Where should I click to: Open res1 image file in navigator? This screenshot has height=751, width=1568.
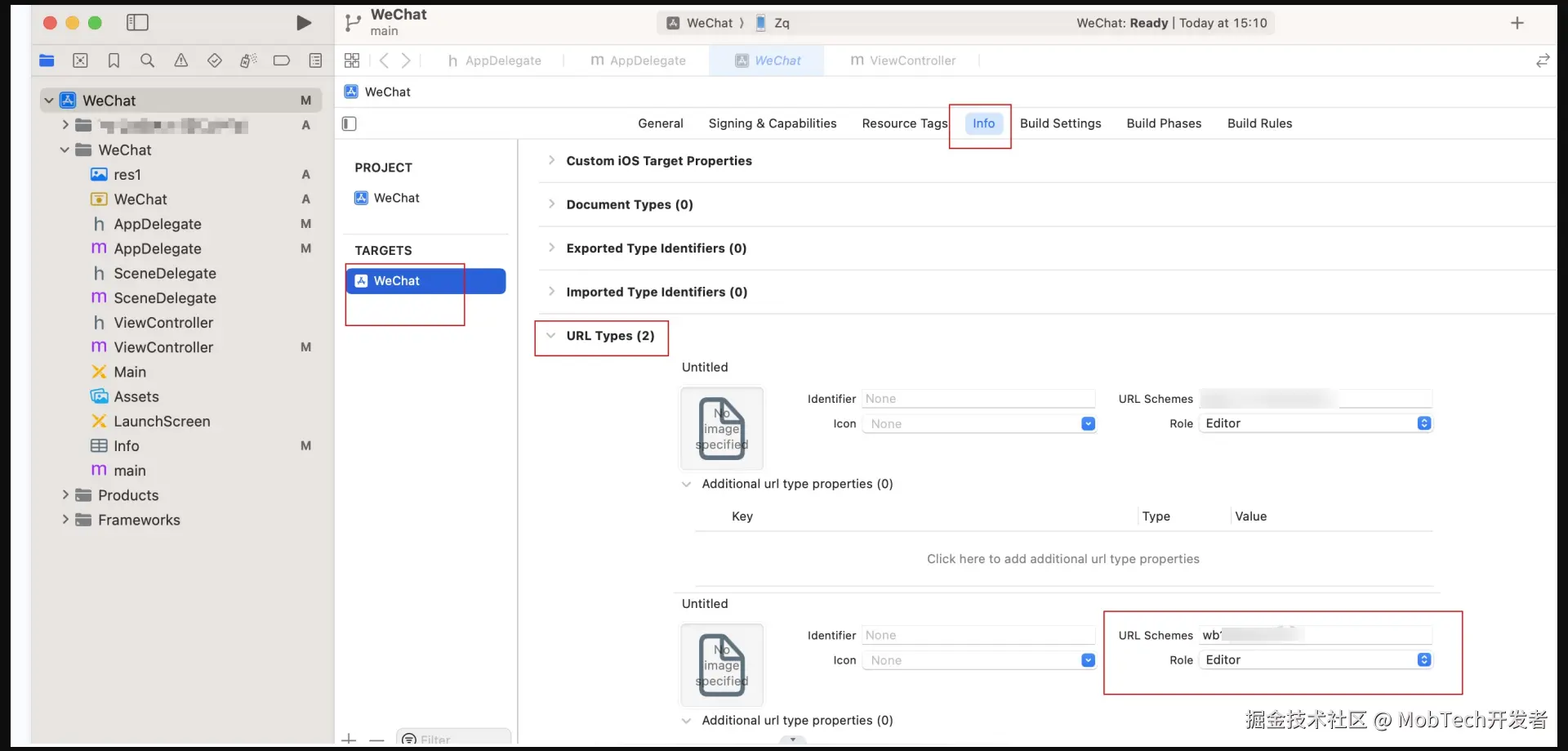pyautogui.click(x=127, y=174)
